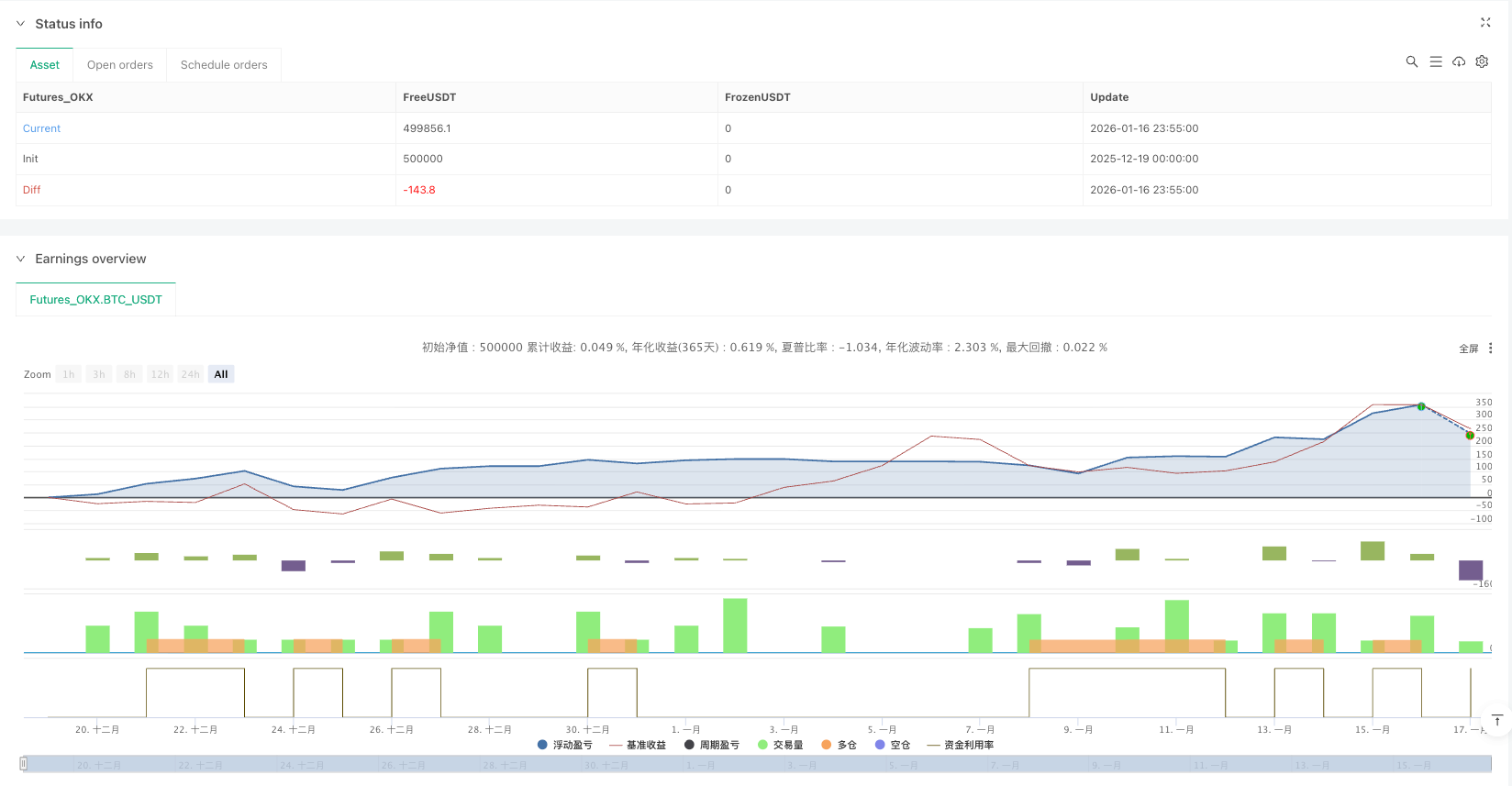Click the collapse fullscreen arrows icon
1512x786 pixels.
click(x=1485, y=23)
